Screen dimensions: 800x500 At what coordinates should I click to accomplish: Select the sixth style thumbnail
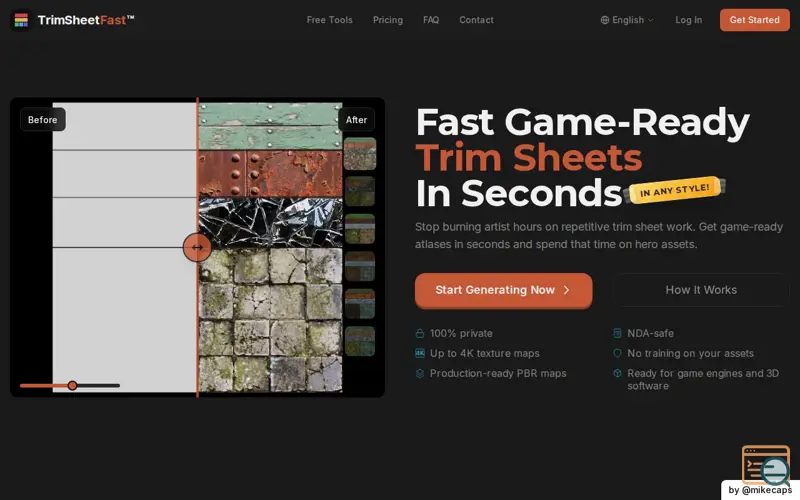360,341
